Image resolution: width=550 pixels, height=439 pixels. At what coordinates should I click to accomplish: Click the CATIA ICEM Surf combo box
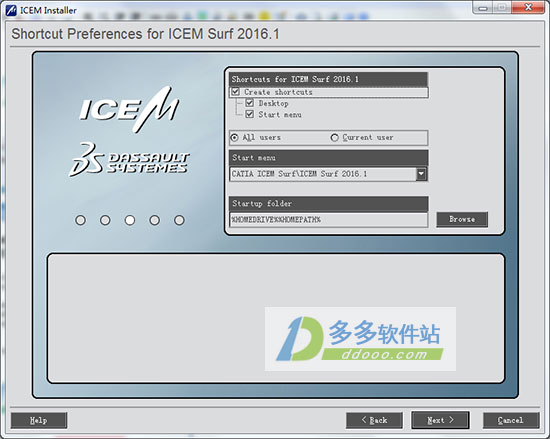click(328, 174)
